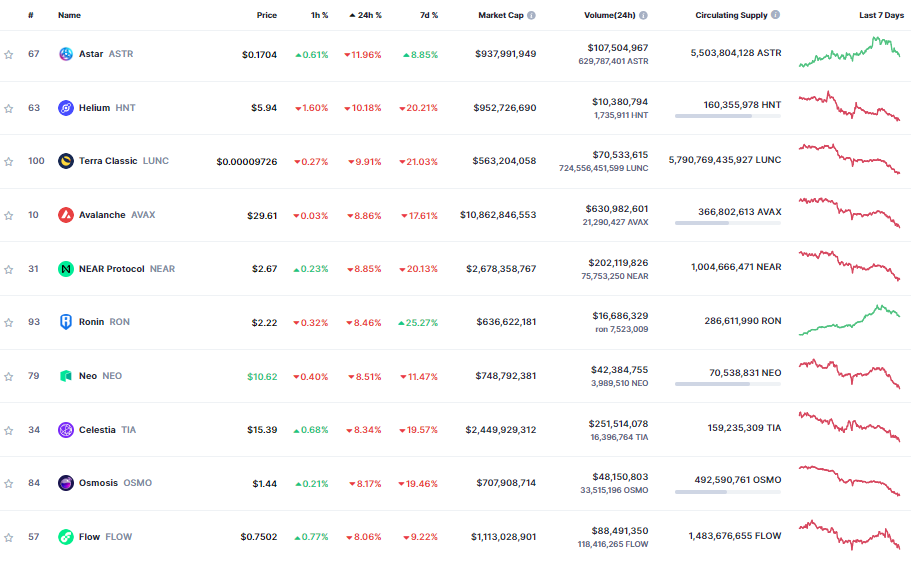Toggle the watchlist star for Neo
Viewport: 916px width, 562px height.
pos(9,376)
